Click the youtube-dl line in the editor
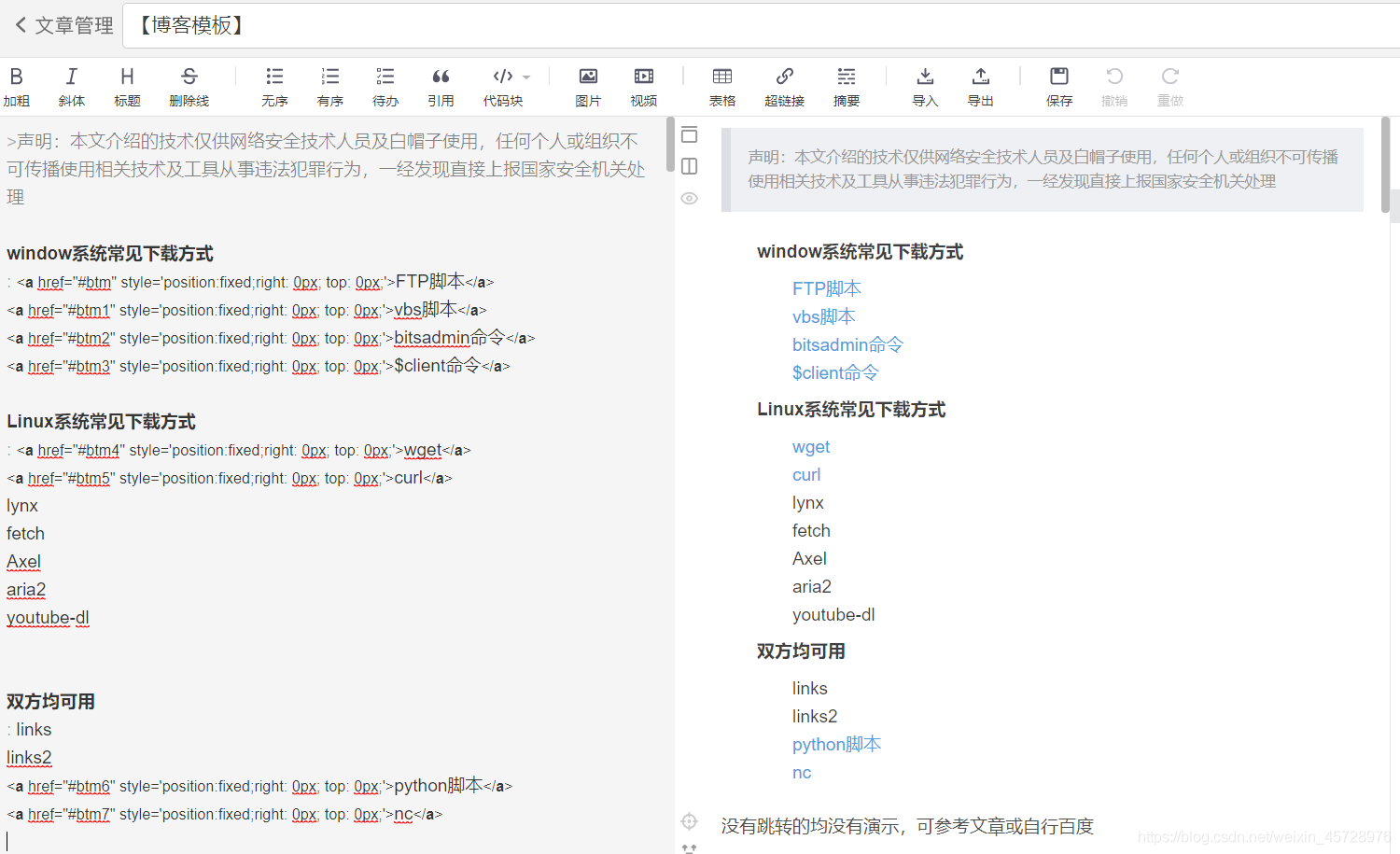Image resolution: width=1400 pixels, height=854 pixels. 48,618
